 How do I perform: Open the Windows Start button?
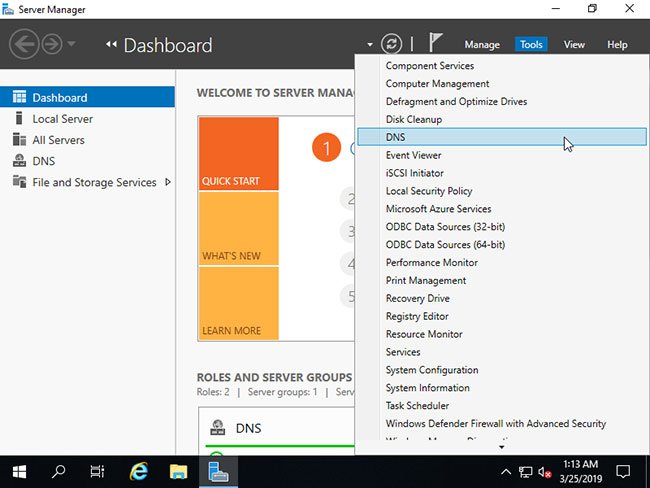pyautogui.click(x=19, y=471)
